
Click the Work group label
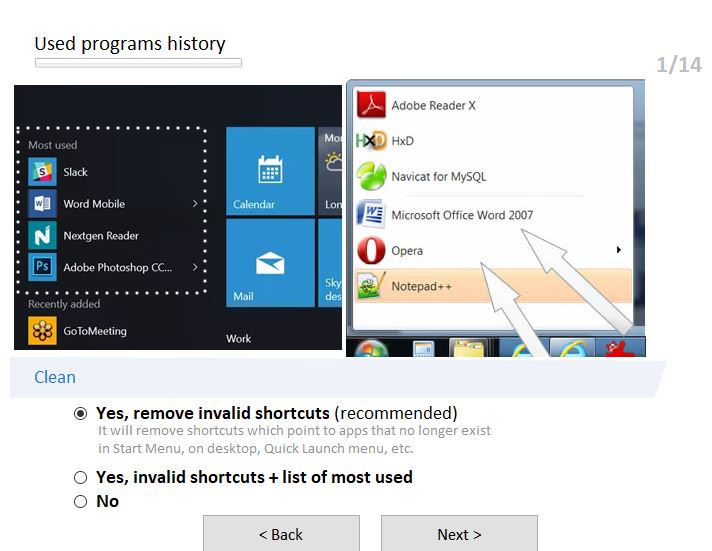(238, 338)
